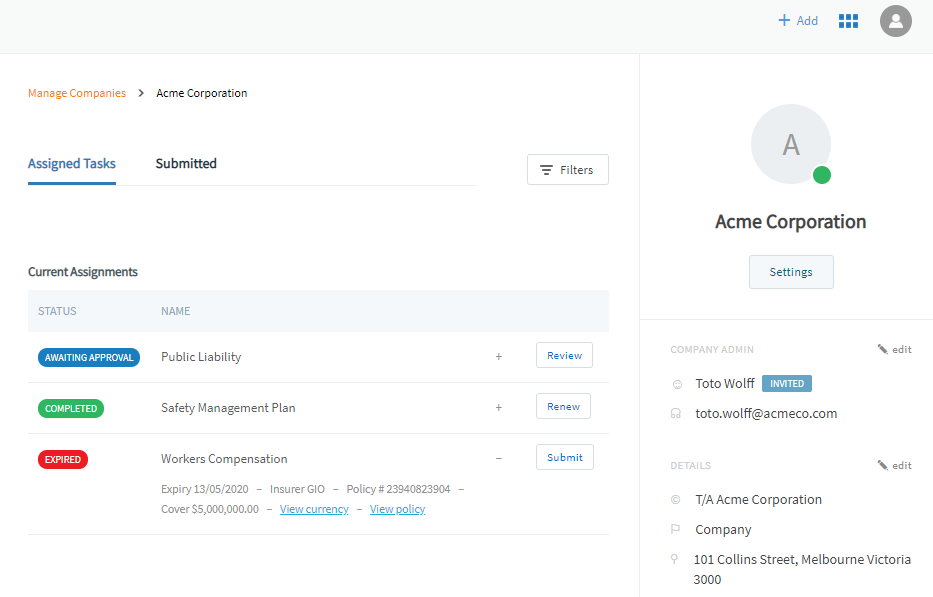
Task: Click the Add button in header
Action: 798,21
